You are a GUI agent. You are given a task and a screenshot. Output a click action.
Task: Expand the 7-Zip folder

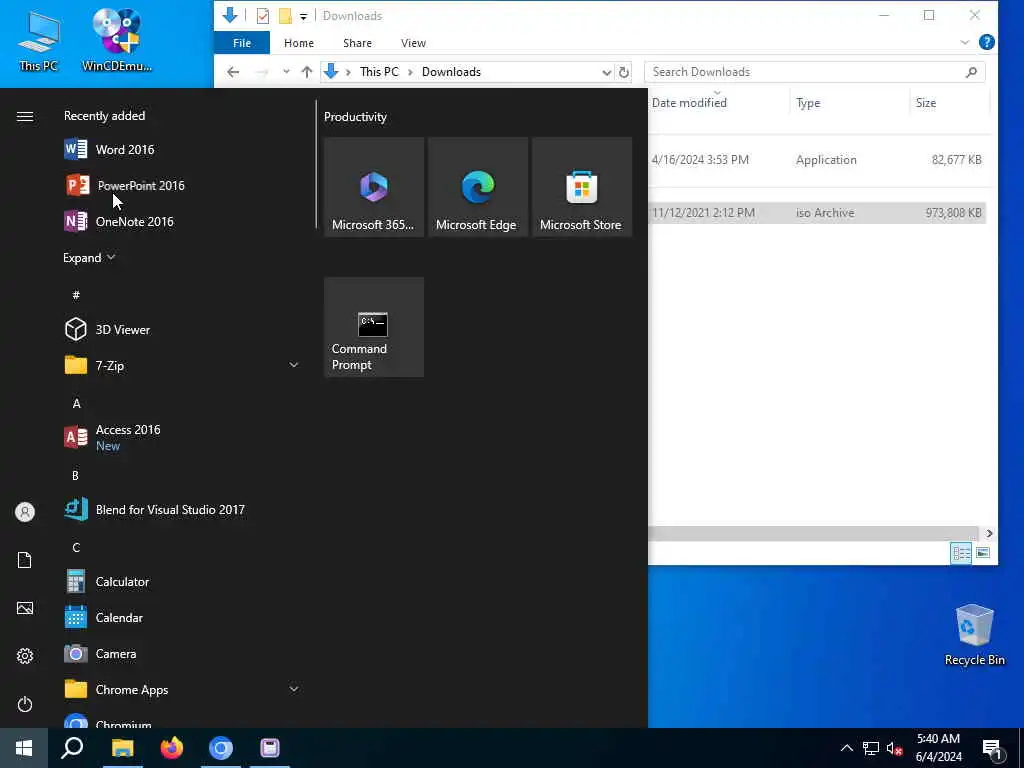[294, 365]
